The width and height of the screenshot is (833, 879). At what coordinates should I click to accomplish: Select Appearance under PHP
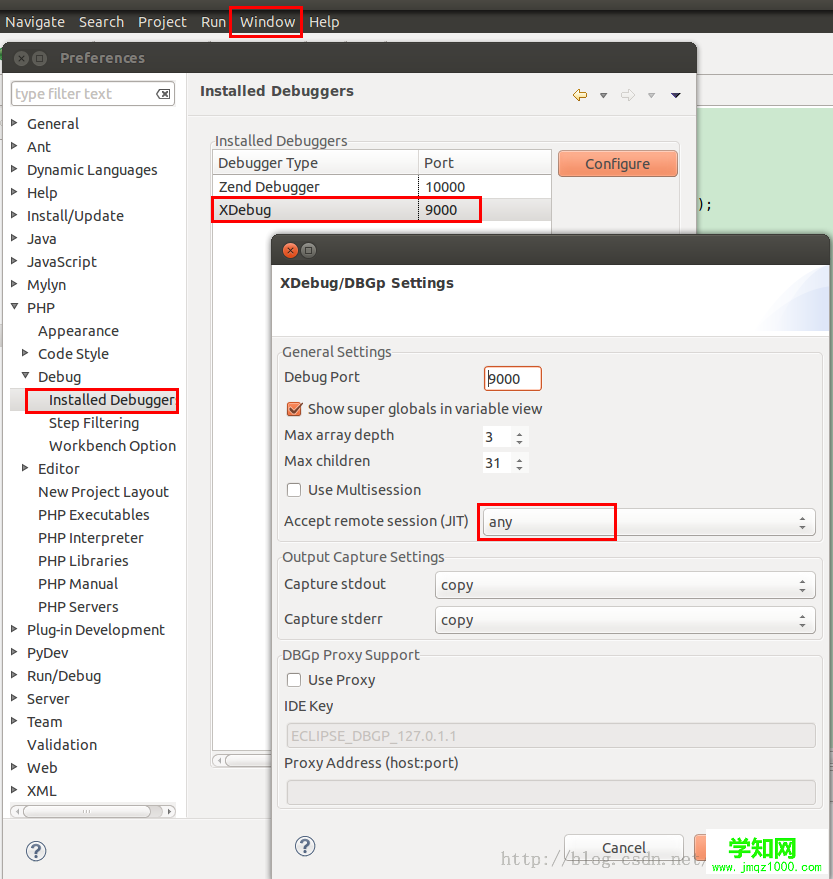(x=78, y=331)
